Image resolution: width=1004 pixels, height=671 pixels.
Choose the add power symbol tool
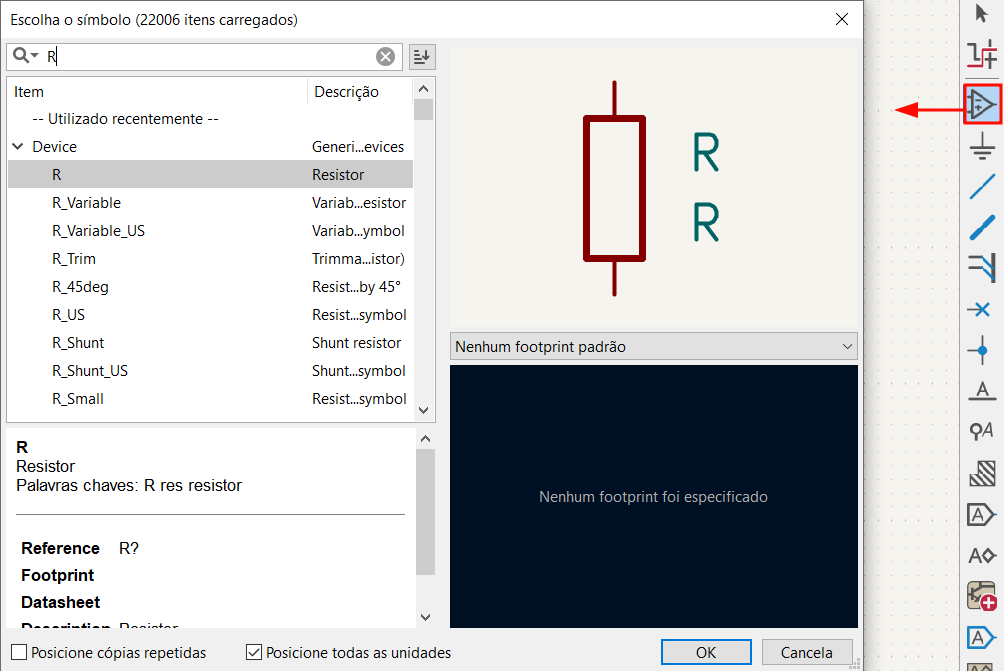coord(982,147)
